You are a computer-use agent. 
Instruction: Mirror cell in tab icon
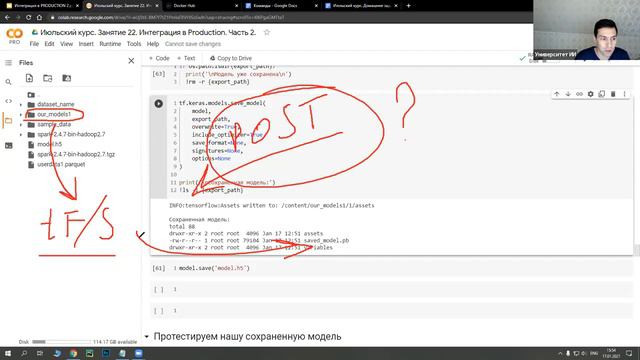602,94
